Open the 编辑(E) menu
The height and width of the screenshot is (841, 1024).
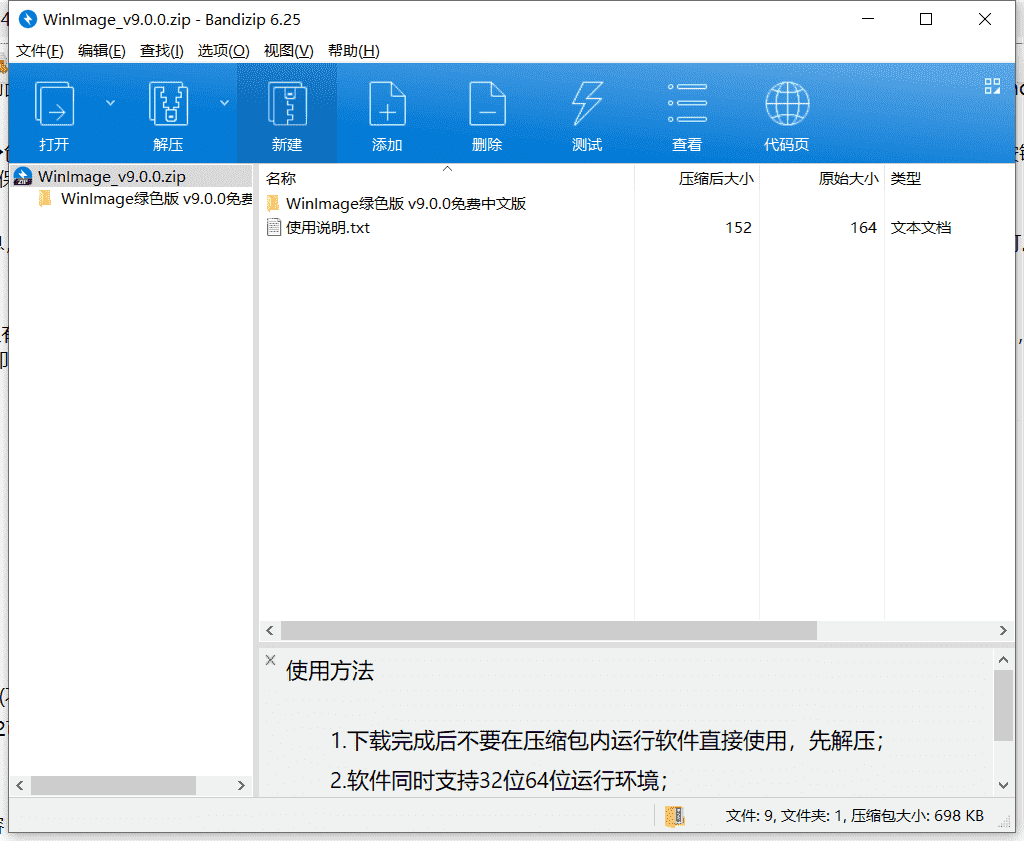point(101,51)
